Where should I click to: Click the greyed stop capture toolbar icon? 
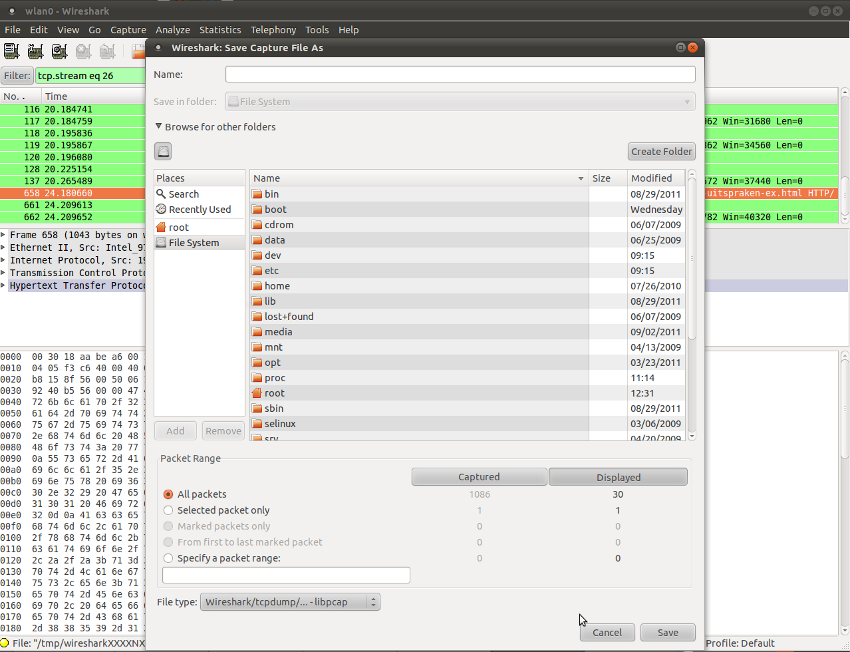point(83,51)
